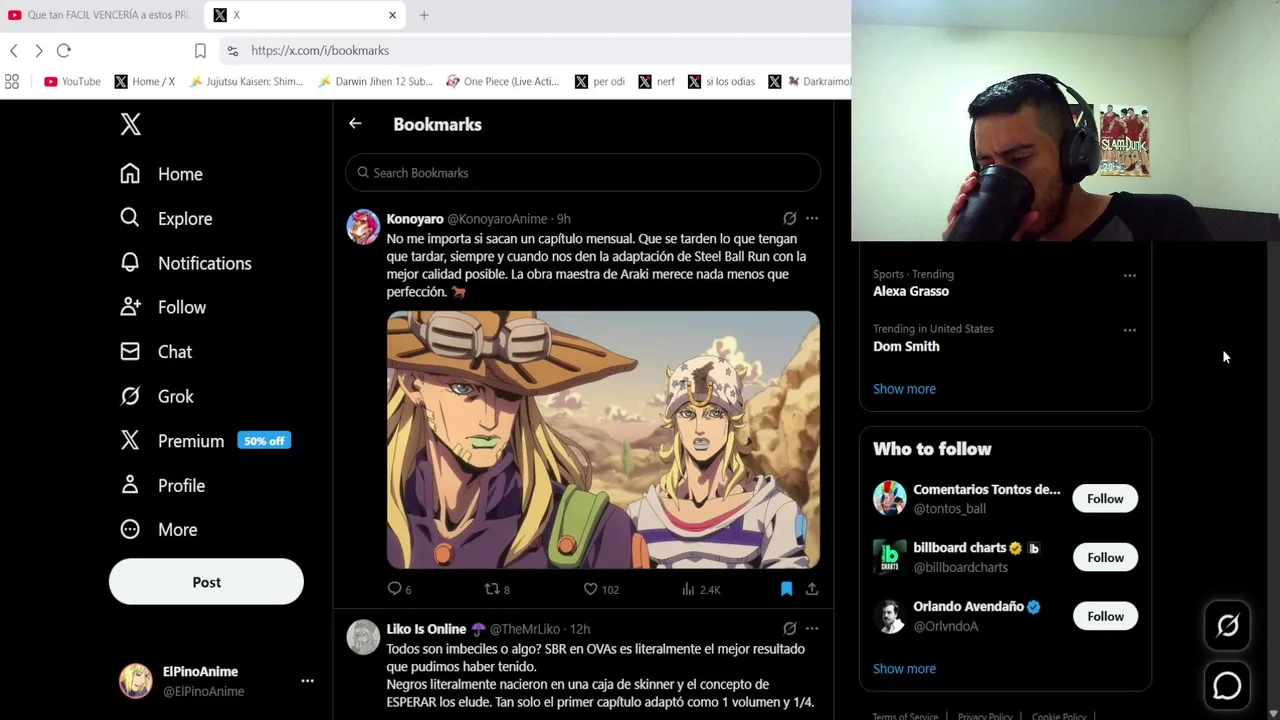Open site settings icon in address bar
1280x720 pixels.
coord(232,50)
